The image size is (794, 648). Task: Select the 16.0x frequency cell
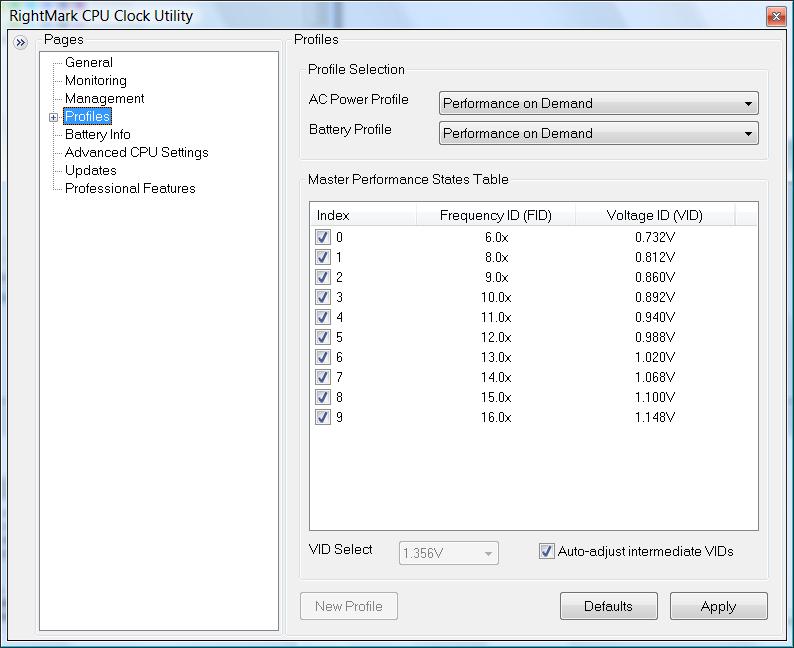[496, 417]
